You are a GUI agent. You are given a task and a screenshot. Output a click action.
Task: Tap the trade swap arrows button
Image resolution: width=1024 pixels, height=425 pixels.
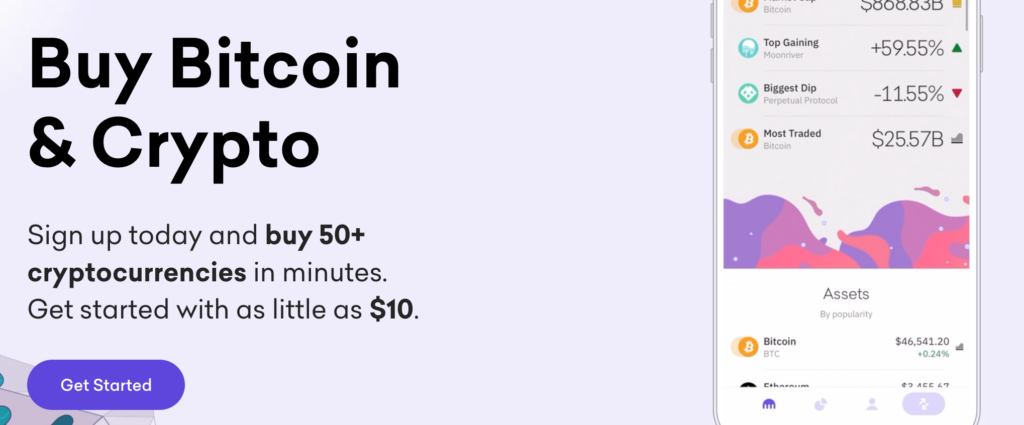(923, 404)
